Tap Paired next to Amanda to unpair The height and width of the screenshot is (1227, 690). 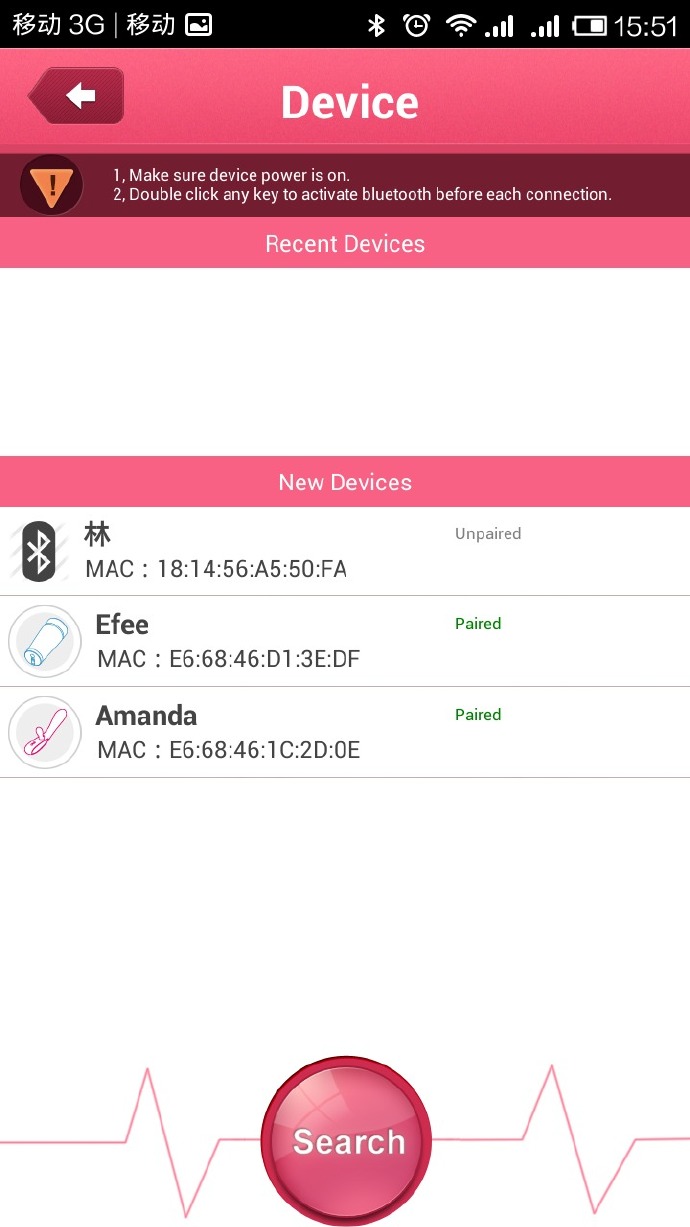(478, 714)
